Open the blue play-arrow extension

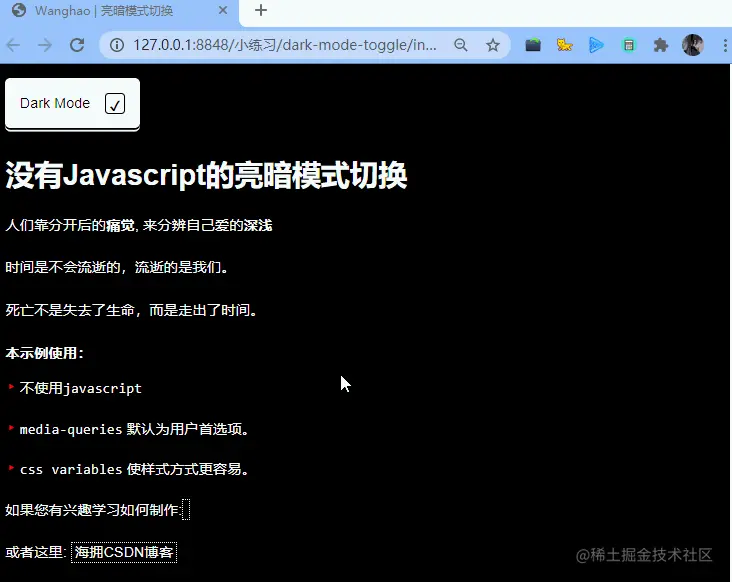[596, 45]
